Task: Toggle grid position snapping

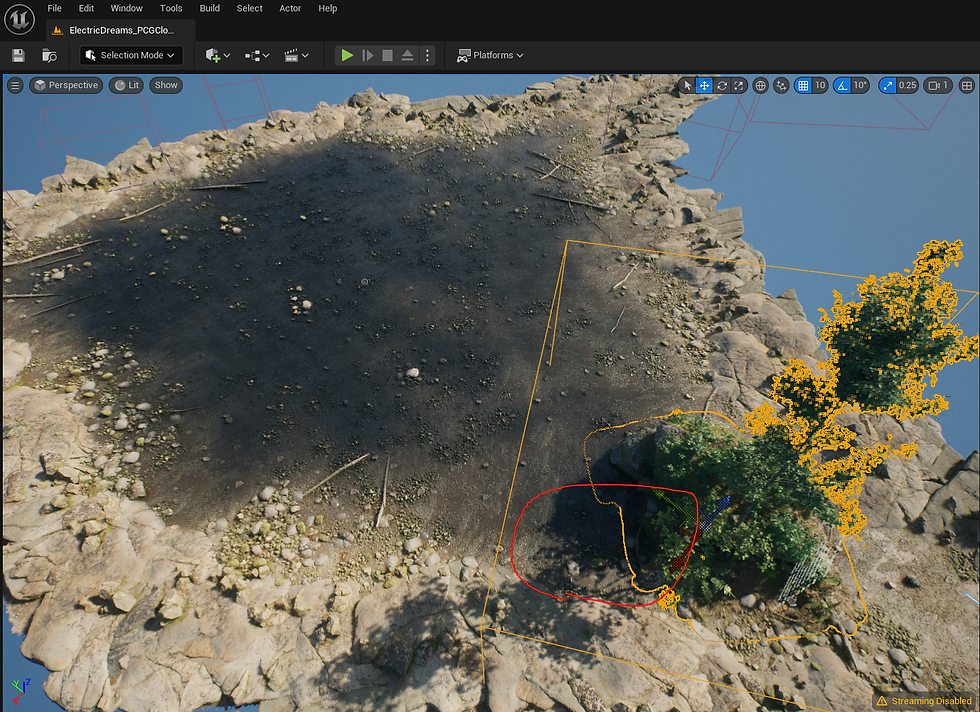Action: click(x=803, y=86)
